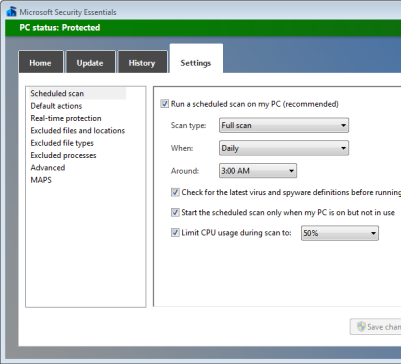Image resolution: width=401 pixels, height=364 pixels.
Task: Click the Microsoft Security Essentials title icon
Action: coord(11,12)
